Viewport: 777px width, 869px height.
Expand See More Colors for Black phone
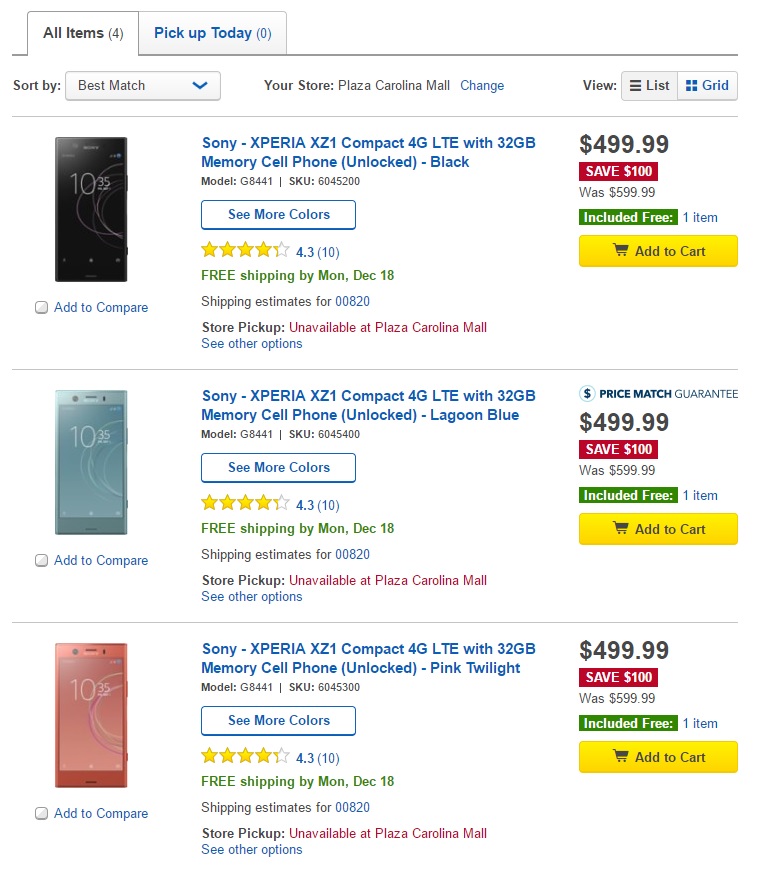pyautogui.click(x=278, y=215)
